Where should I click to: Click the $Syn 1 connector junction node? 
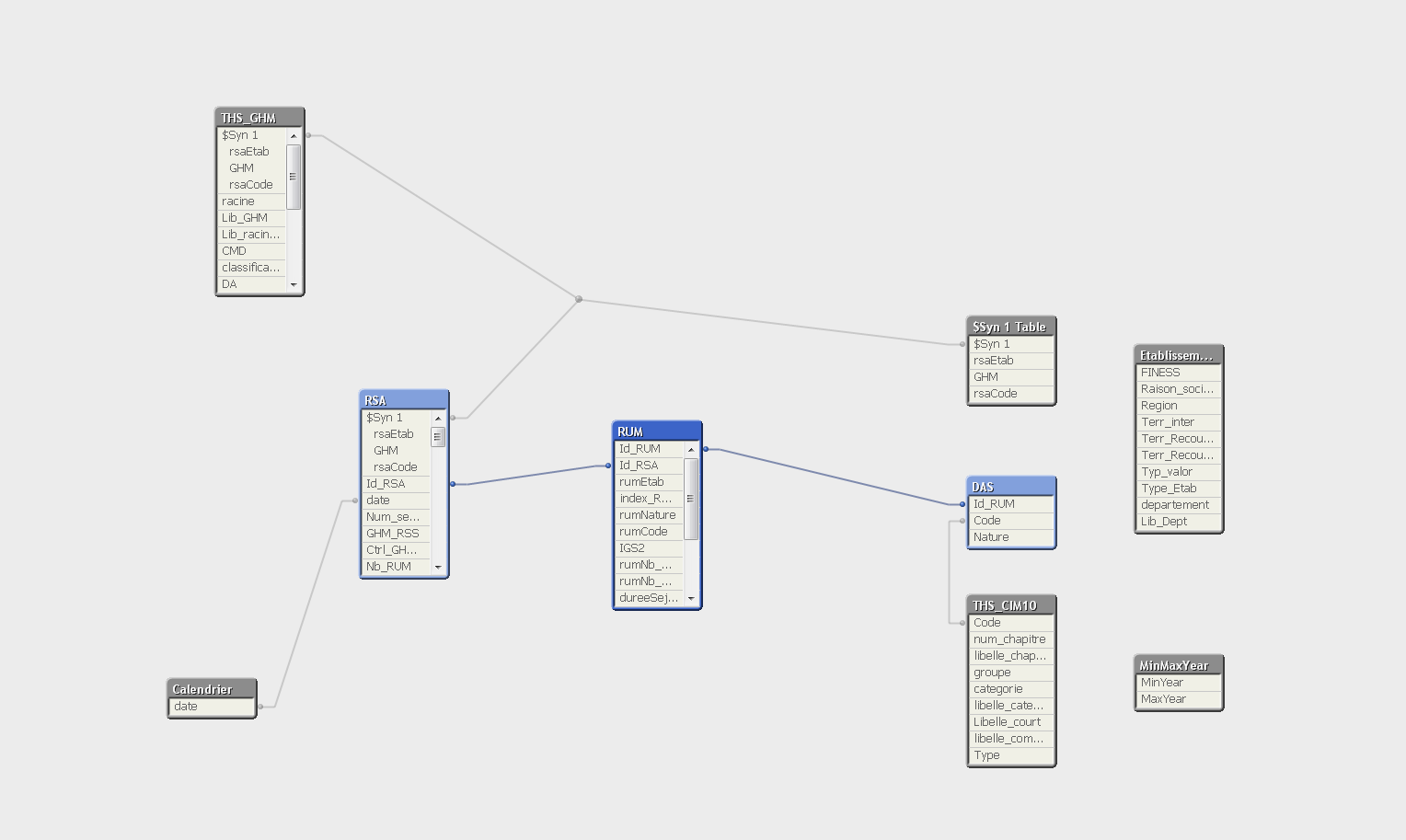coord(579,299)
